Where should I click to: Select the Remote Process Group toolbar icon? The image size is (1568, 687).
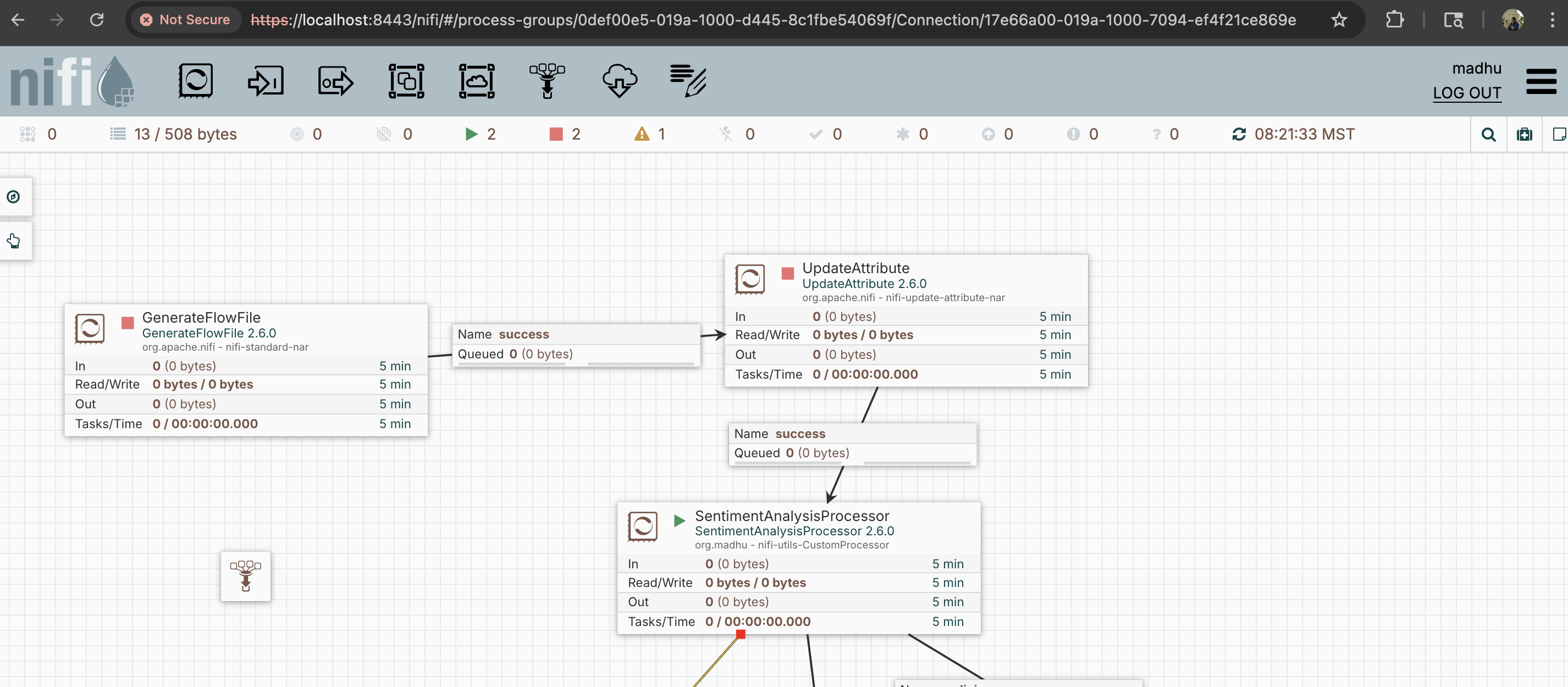477,81
